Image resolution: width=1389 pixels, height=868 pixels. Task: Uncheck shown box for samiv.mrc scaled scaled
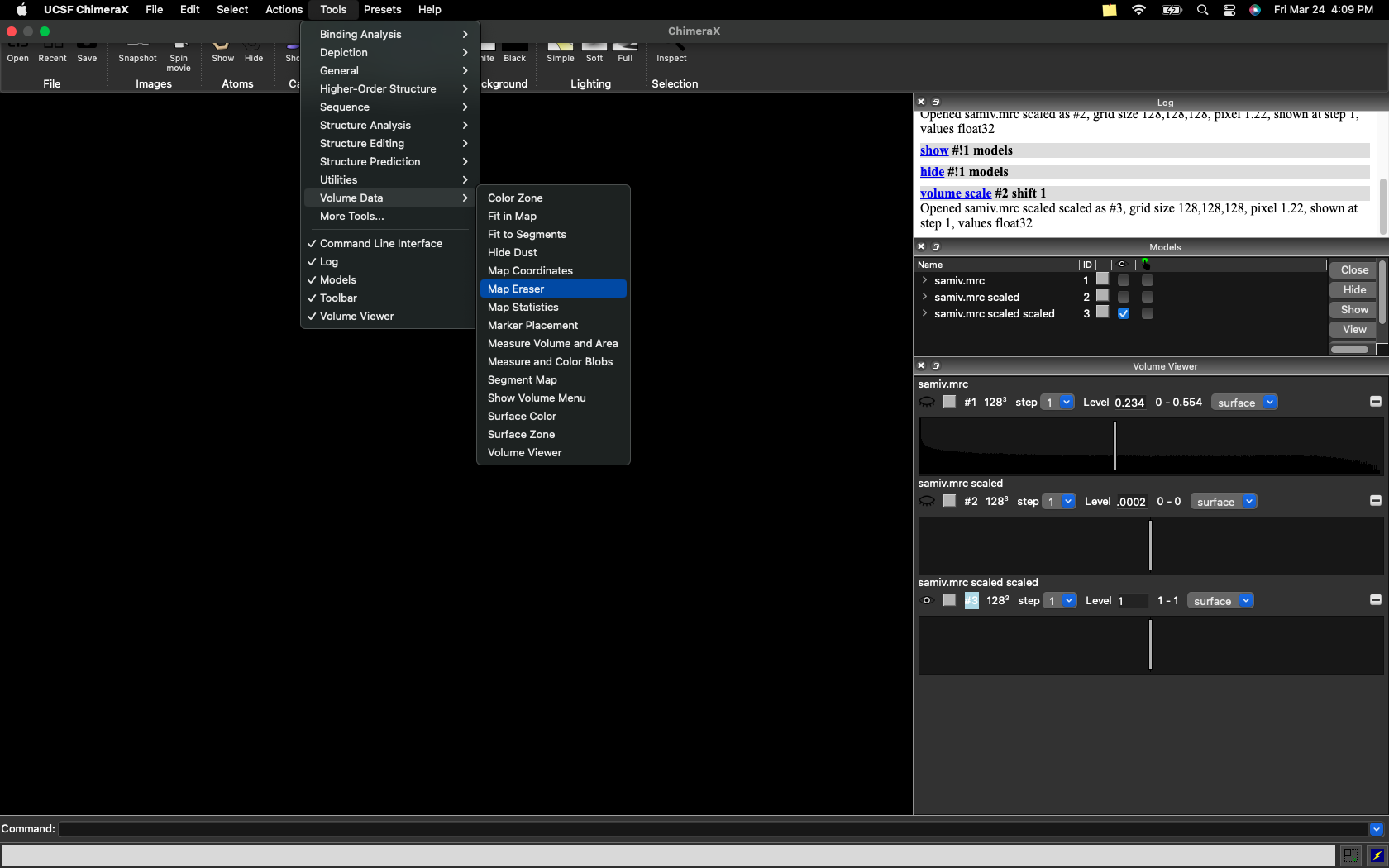click(1124, 313)
